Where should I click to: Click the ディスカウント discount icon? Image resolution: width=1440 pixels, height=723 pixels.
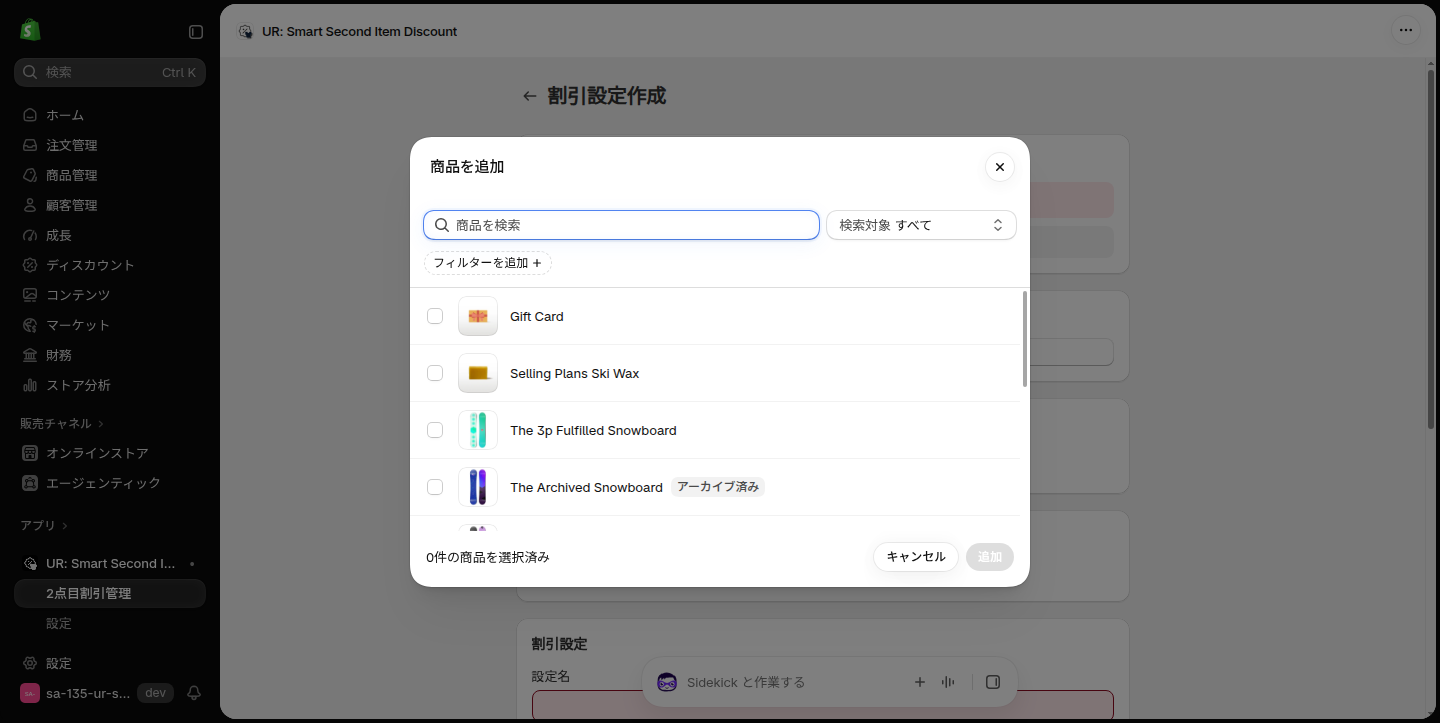[30, 265]
